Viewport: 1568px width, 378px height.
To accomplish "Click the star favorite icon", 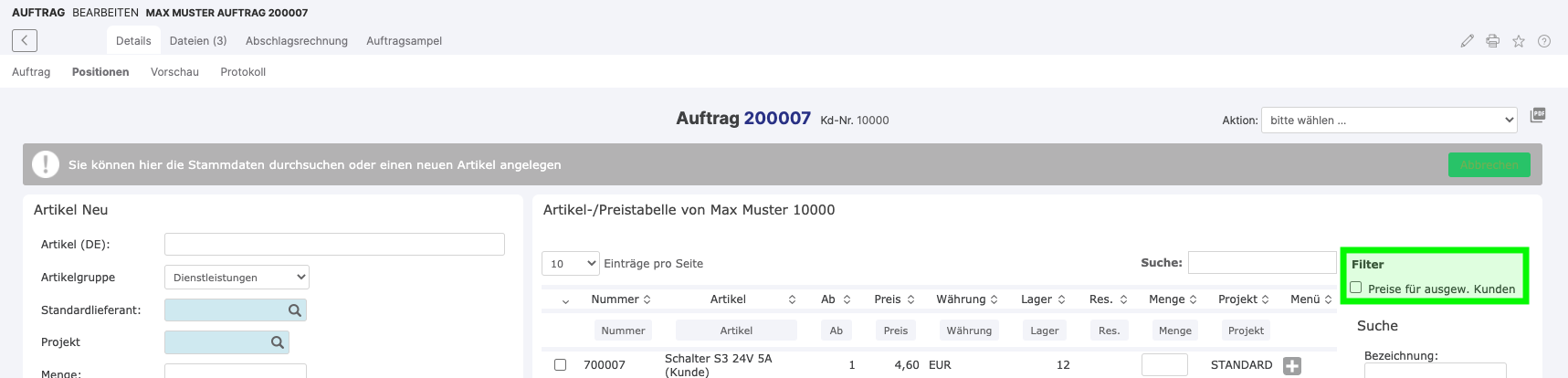I will (x=1518, y=41).
